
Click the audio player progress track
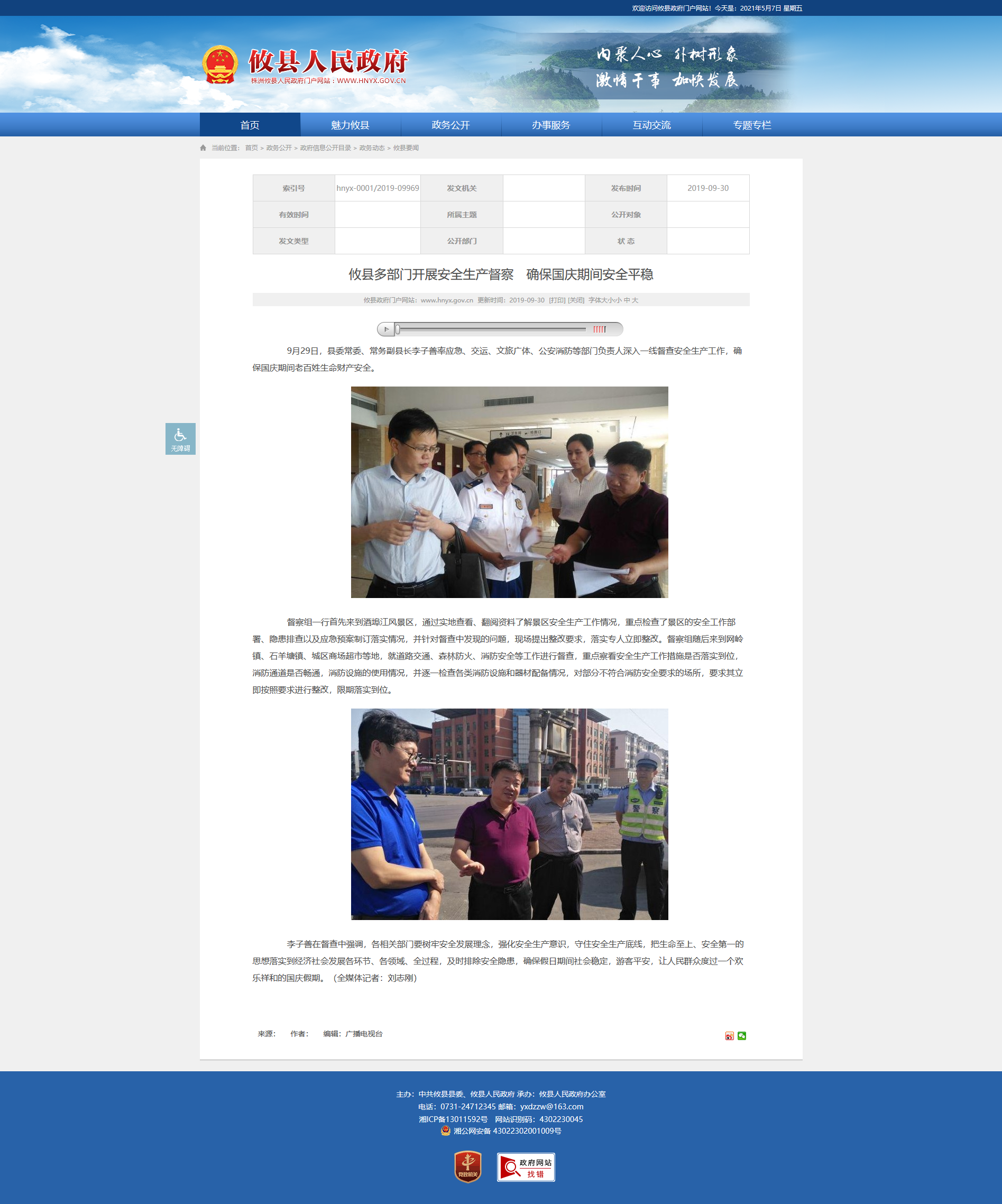492,329
